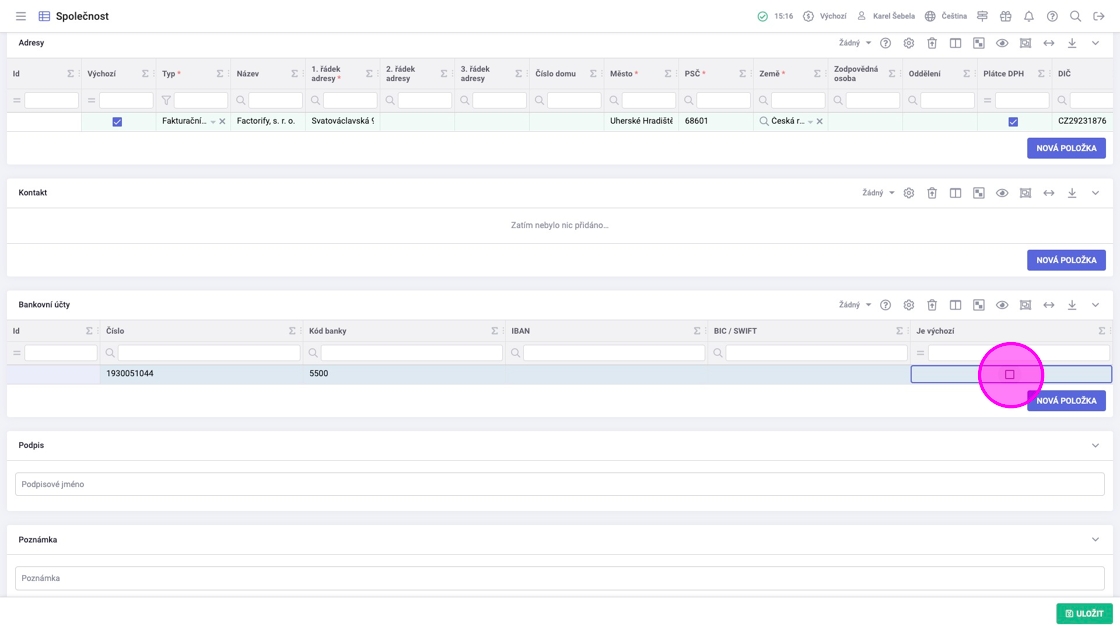Screen dimensions: 1120x630
Task: Focus the Poznámka text field
Action: click(559, 579)
